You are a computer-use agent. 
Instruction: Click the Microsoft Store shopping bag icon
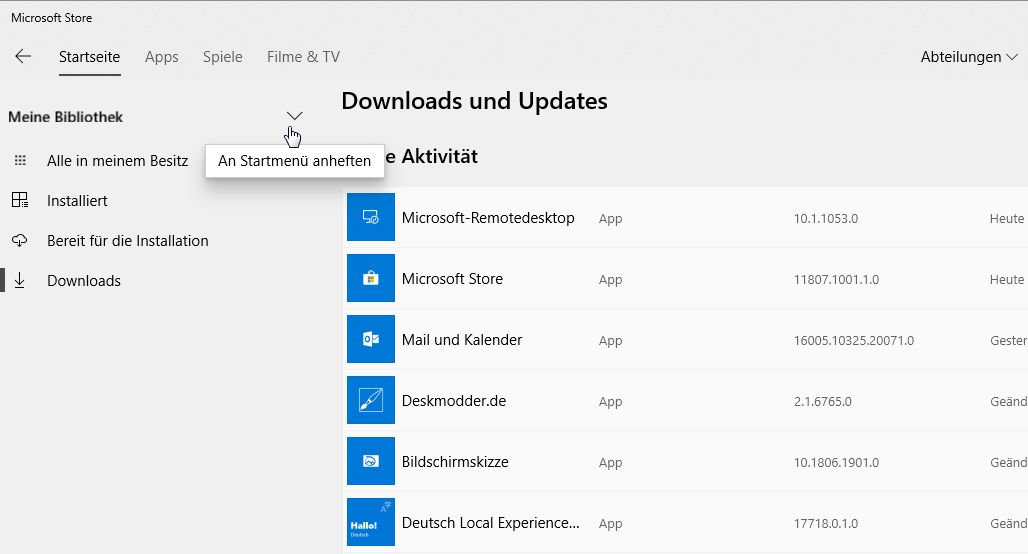[x=370, y=279]
